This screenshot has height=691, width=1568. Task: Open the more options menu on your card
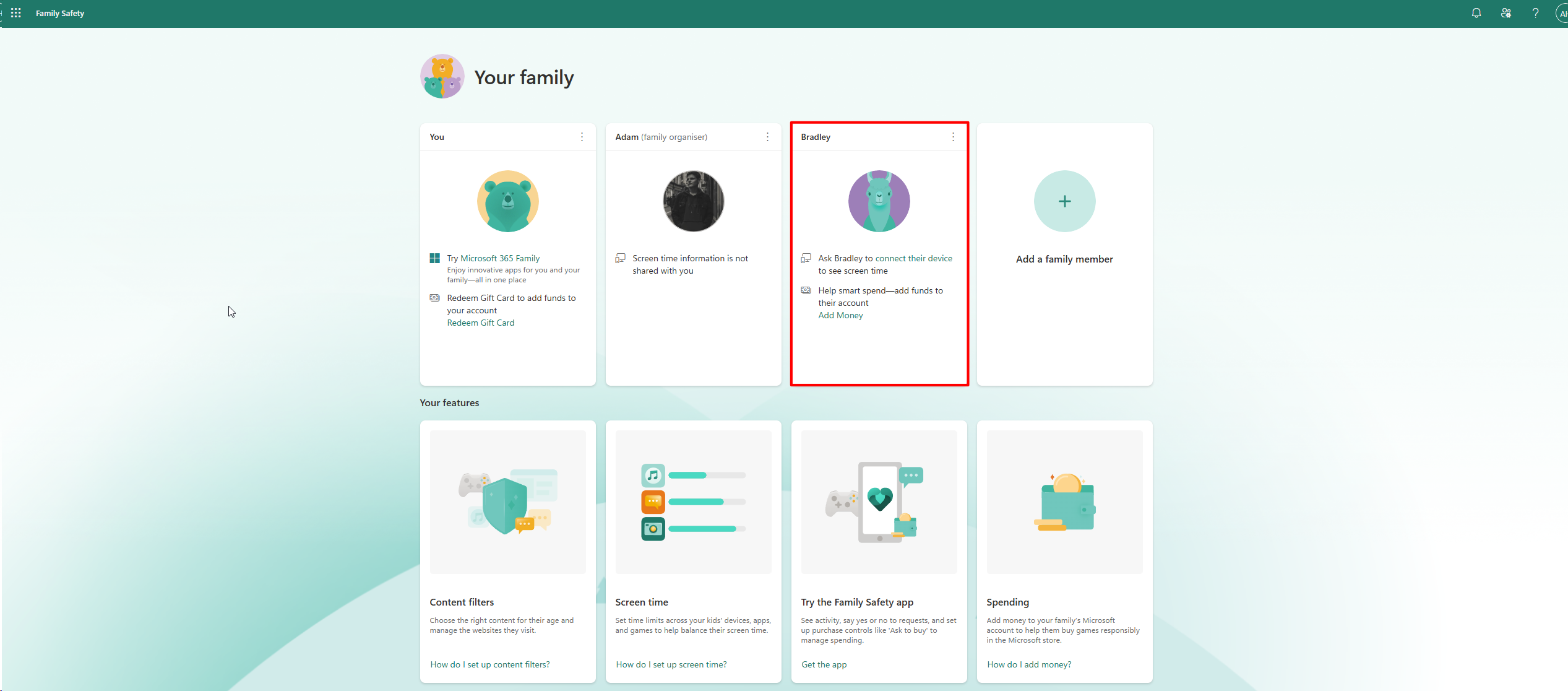[x=582, y=137]
